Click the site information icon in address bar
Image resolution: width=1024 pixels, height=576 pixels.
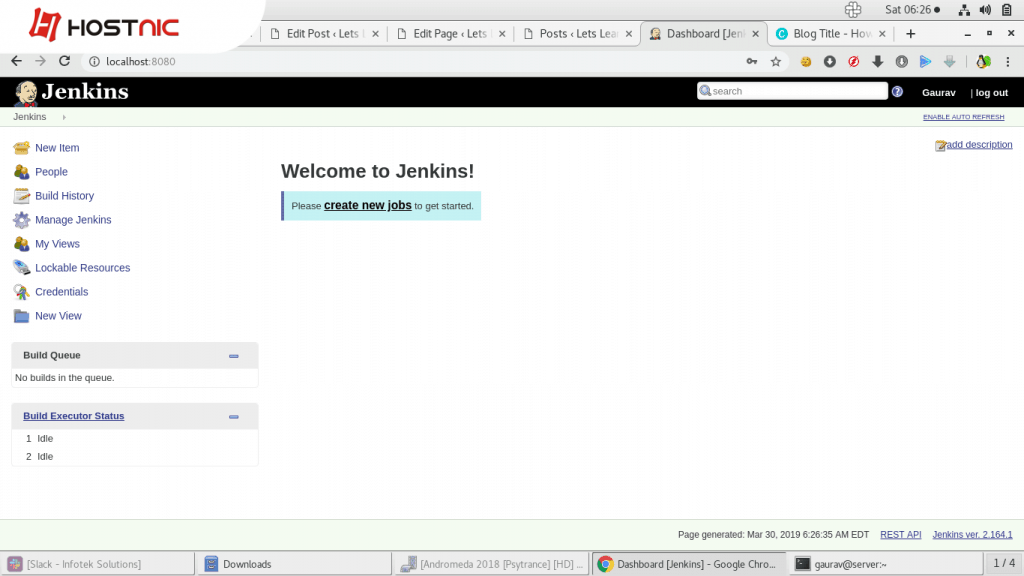94,61
